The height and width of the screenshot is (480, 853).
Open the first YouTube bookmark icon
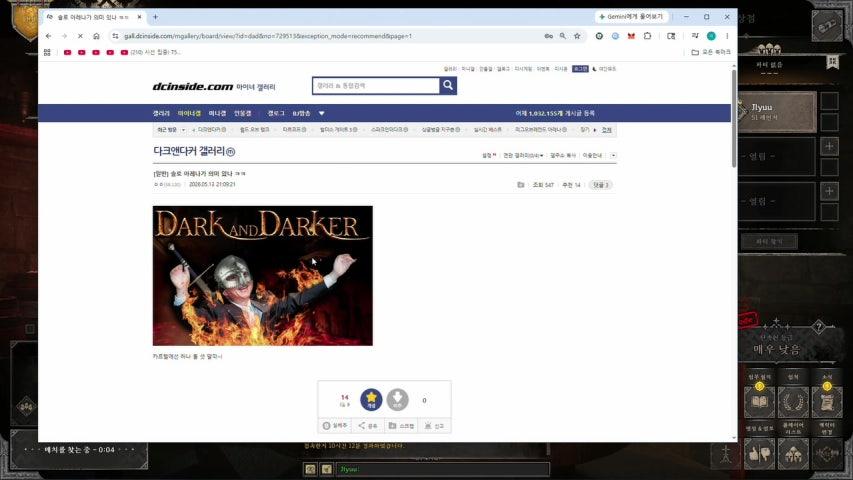coord(67,52)
